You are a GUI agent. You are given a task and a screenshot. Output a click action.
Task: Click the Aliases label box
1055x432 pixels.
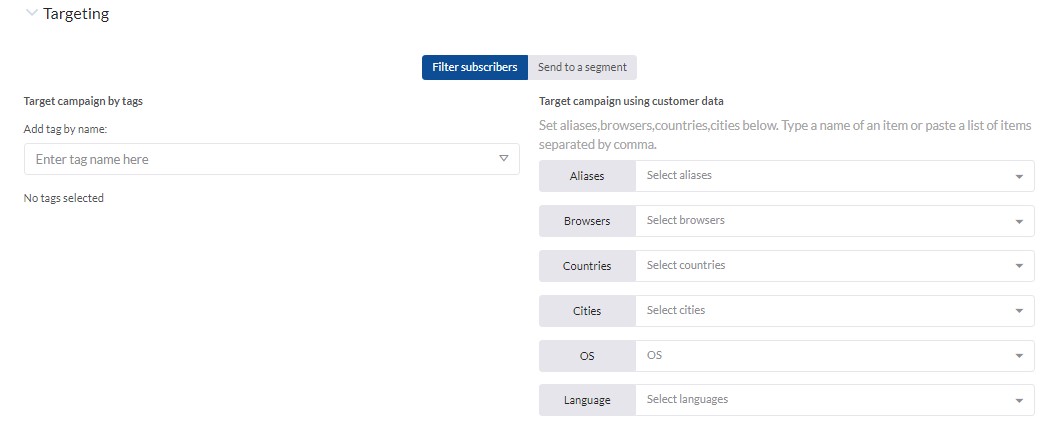coord(587,176)
